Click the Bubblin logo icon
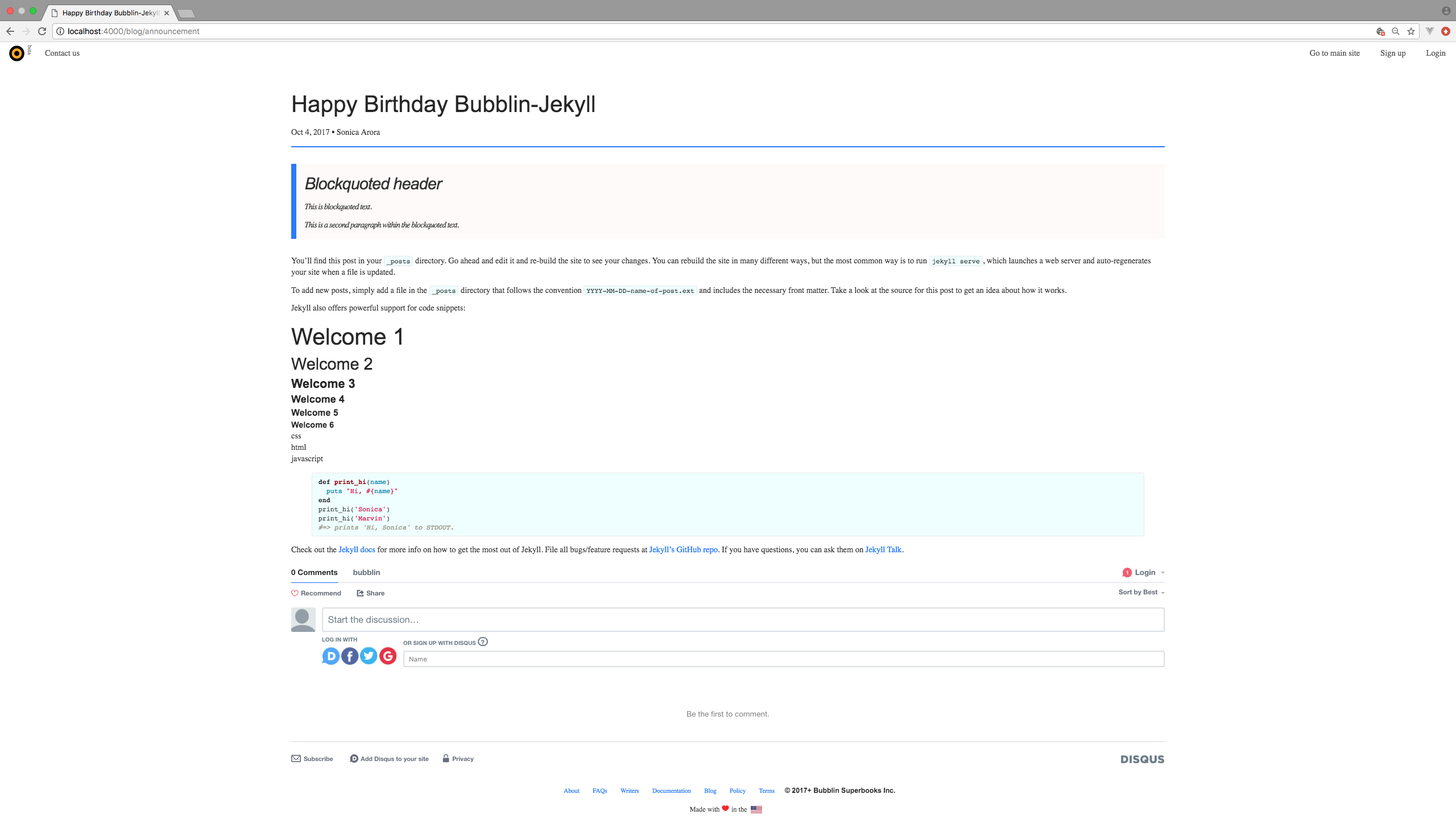Viewport: 1456px width, 819px height. [17, 53]
